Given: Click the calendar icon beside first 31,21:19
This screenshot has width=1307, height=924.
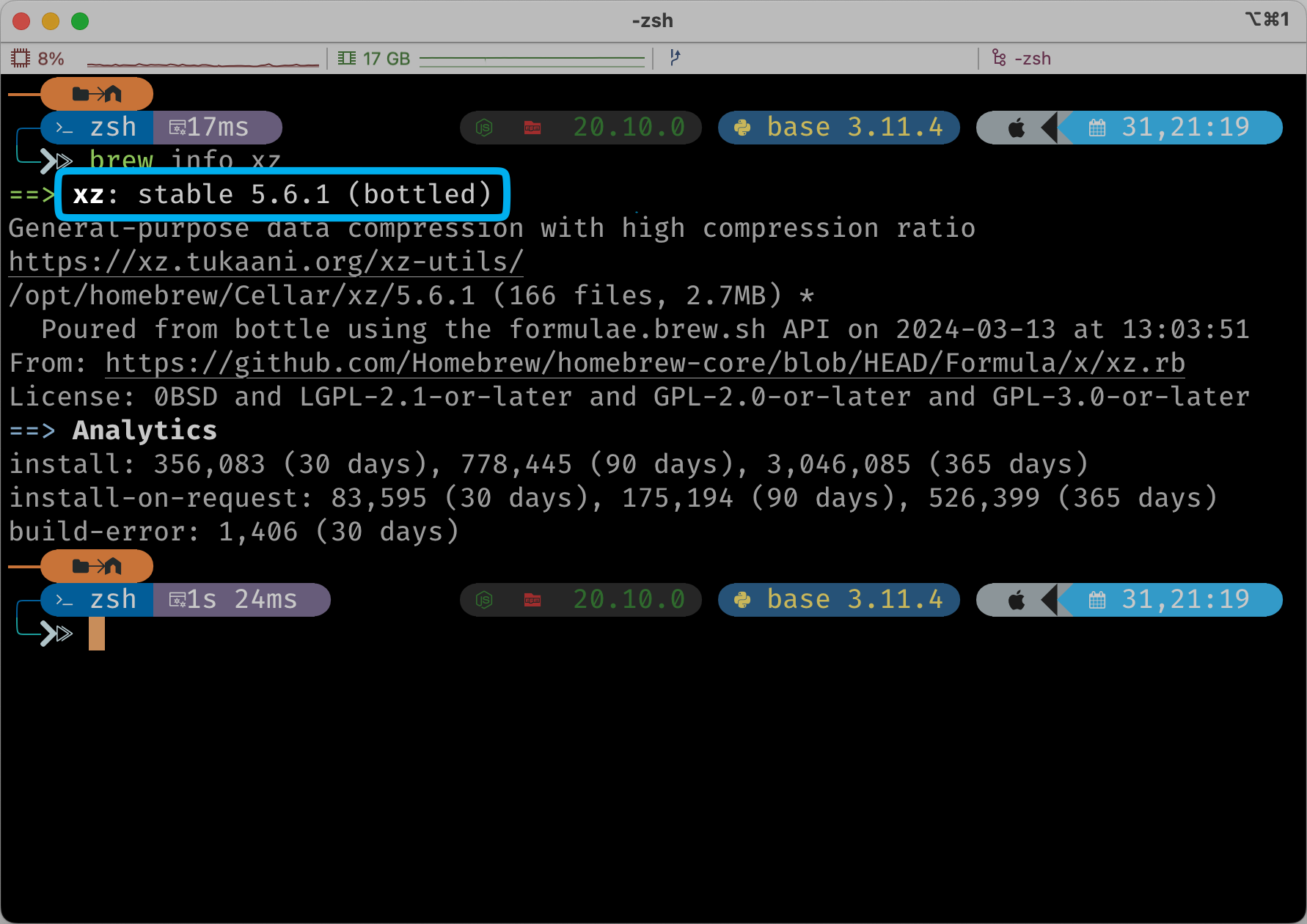Looking at the screenshot, I should click(1097, 128).
